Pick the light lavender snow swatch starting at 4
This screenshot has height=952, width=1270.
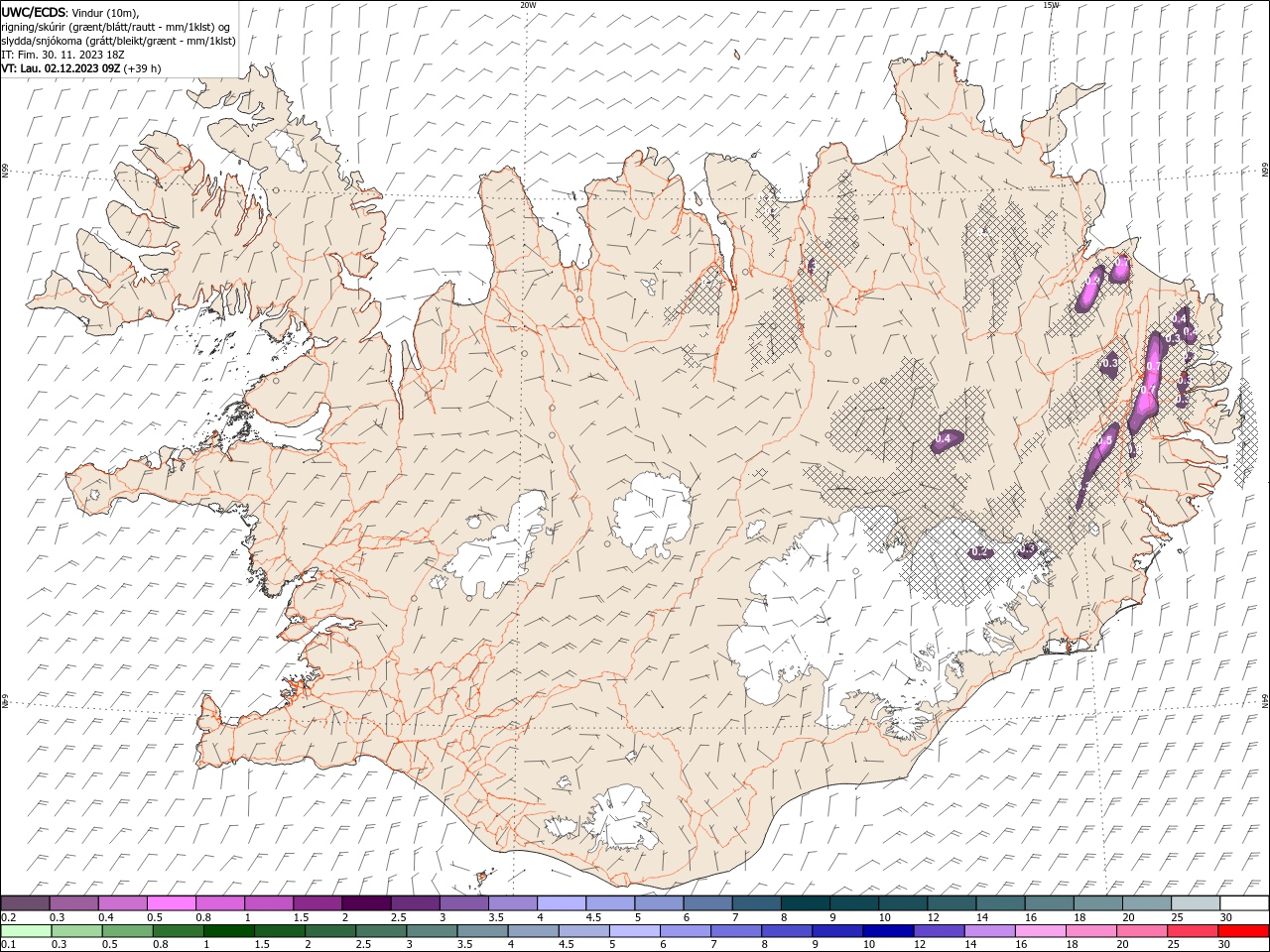point(561,903)
